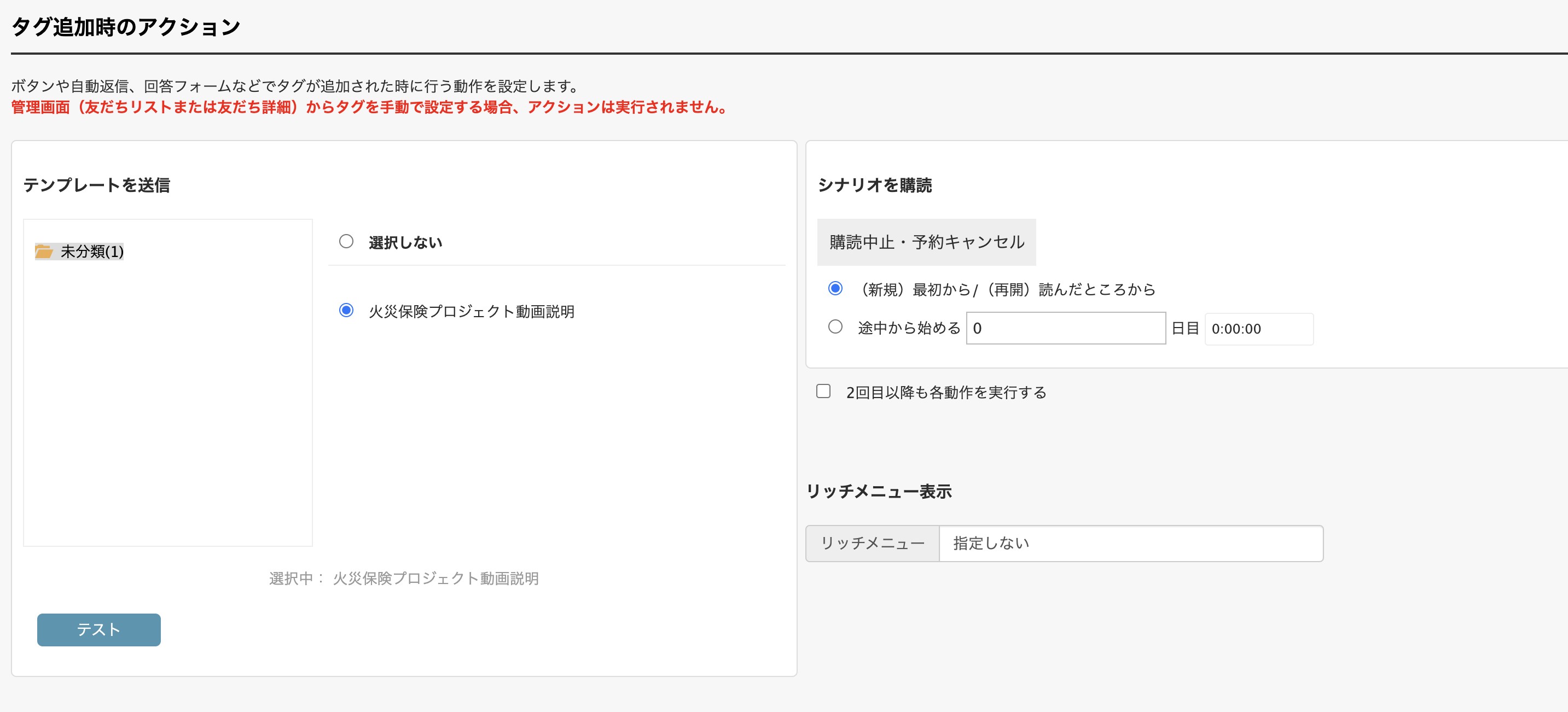1568x712 pixels.
Task: Select the 選択しない radio option
Action: (346, 242)
